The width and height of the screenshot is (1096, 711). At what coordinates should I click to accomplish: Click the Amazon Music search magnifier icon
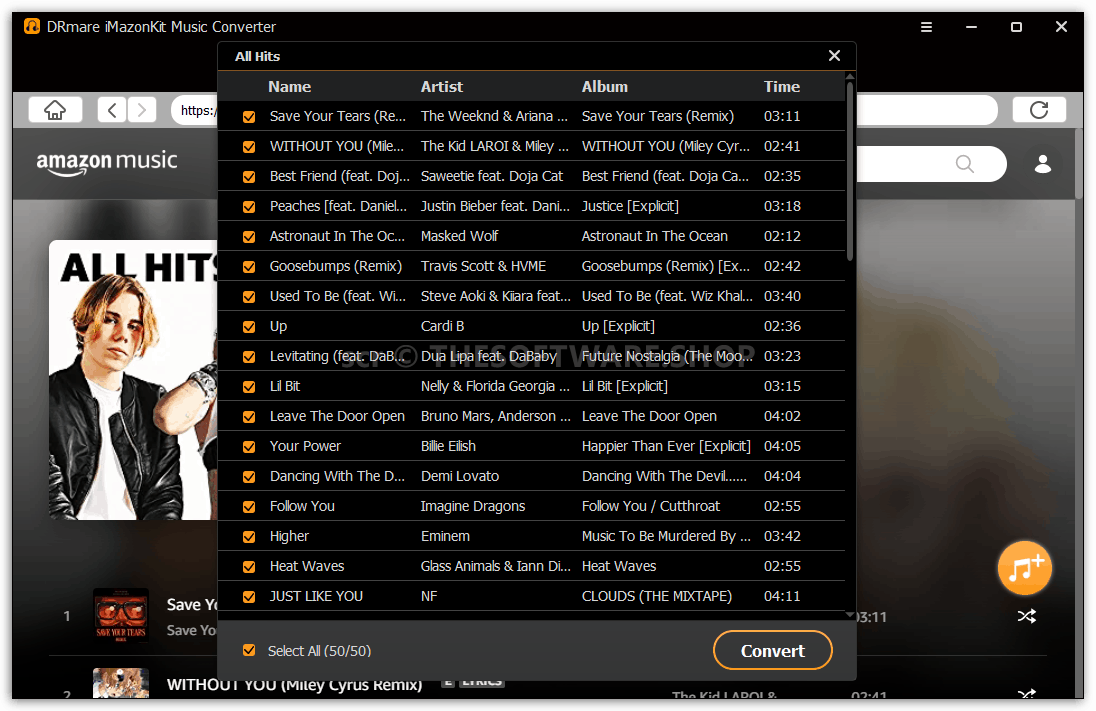pos(965,164)
